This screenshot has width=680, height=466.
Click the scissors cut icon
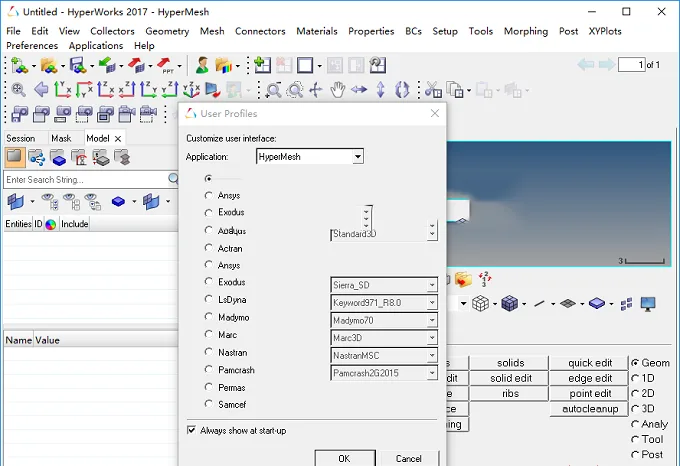coord(432,90)
